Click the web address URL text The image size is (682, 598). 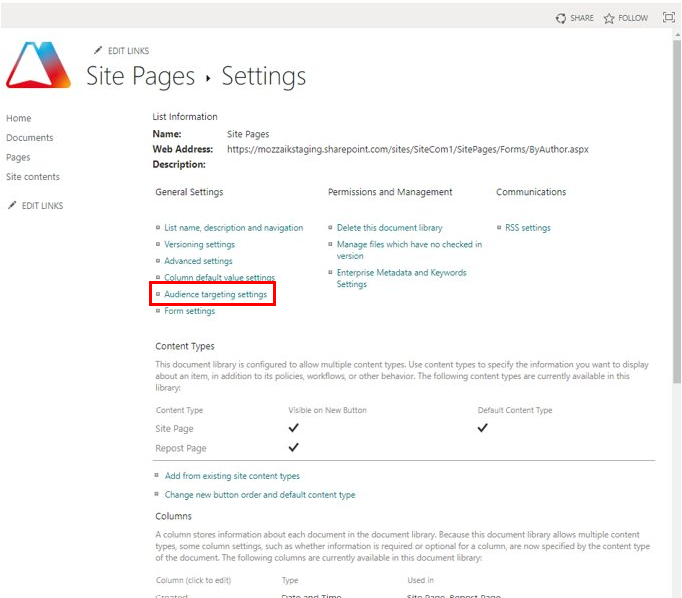tap(408, 150)
